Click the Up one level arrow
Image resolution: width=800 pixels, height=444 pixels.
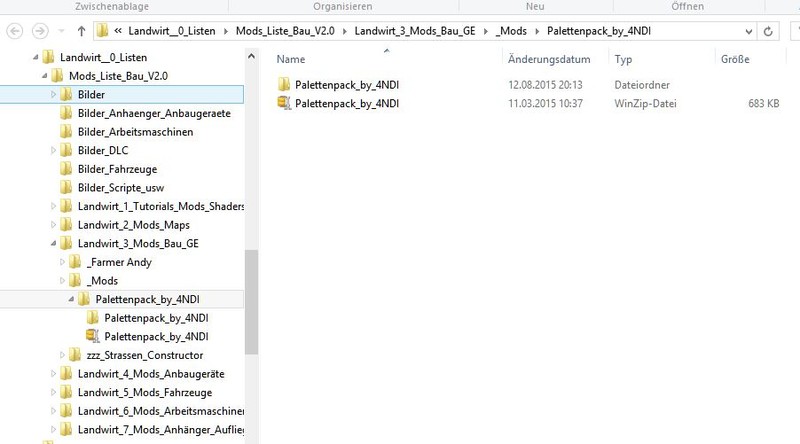79,30
